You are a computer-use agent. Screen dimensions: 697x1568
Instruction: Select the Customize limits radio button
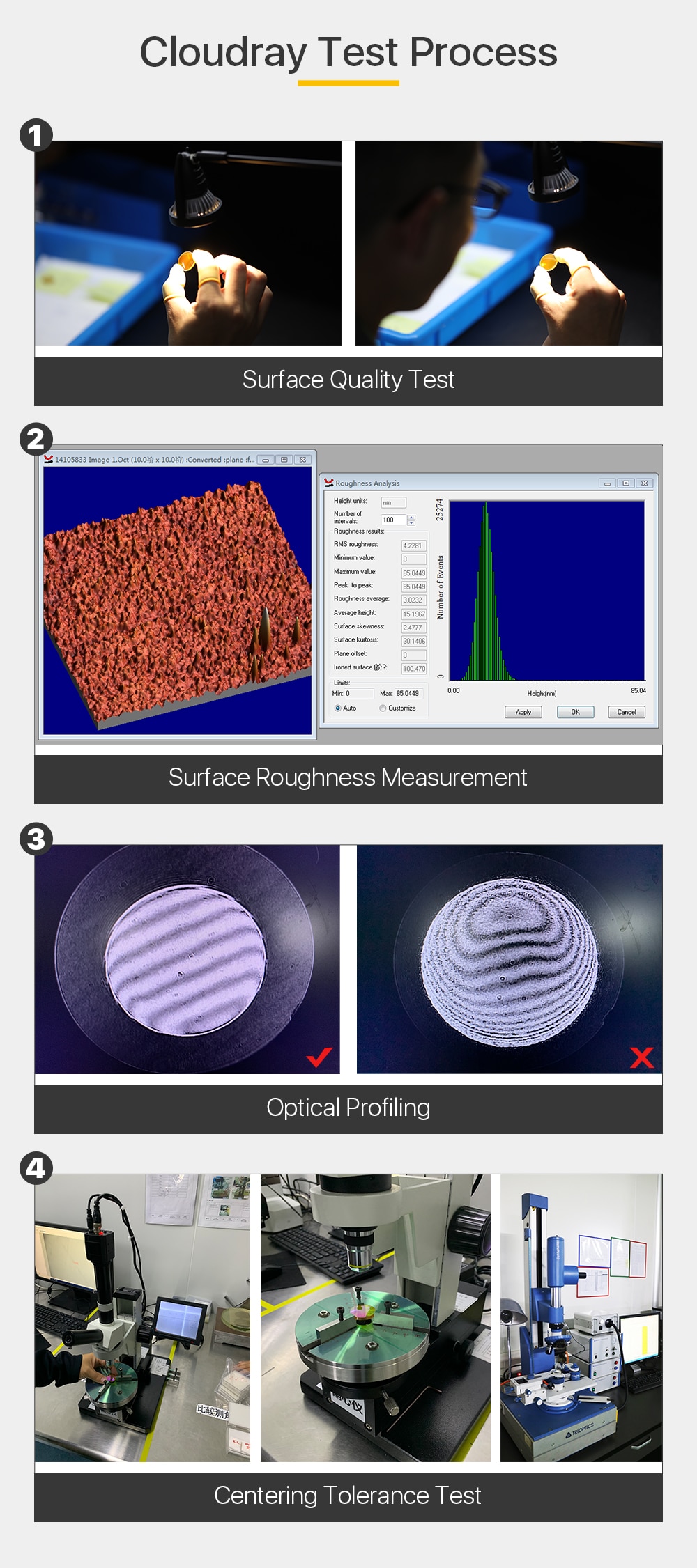point(383,708)
